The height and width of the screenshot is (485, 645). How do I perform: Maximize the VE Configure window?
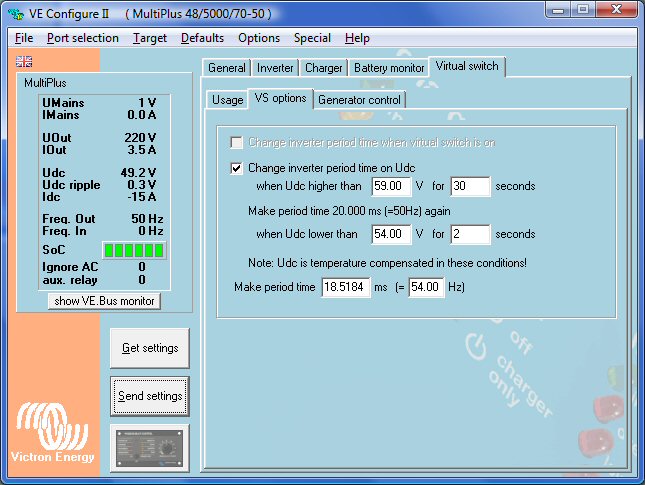pyautogui.click(x=582, y=10)
